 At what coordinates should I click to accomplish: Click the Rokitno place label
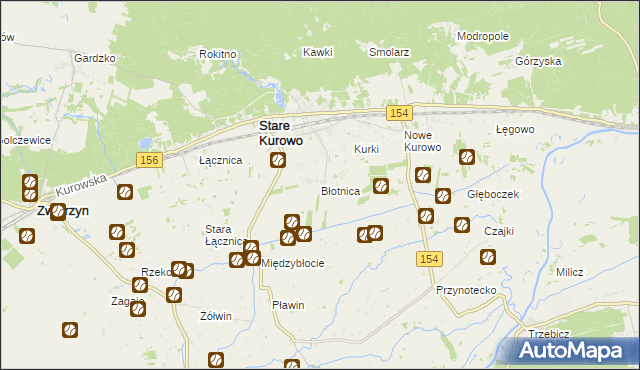[218, 54]
